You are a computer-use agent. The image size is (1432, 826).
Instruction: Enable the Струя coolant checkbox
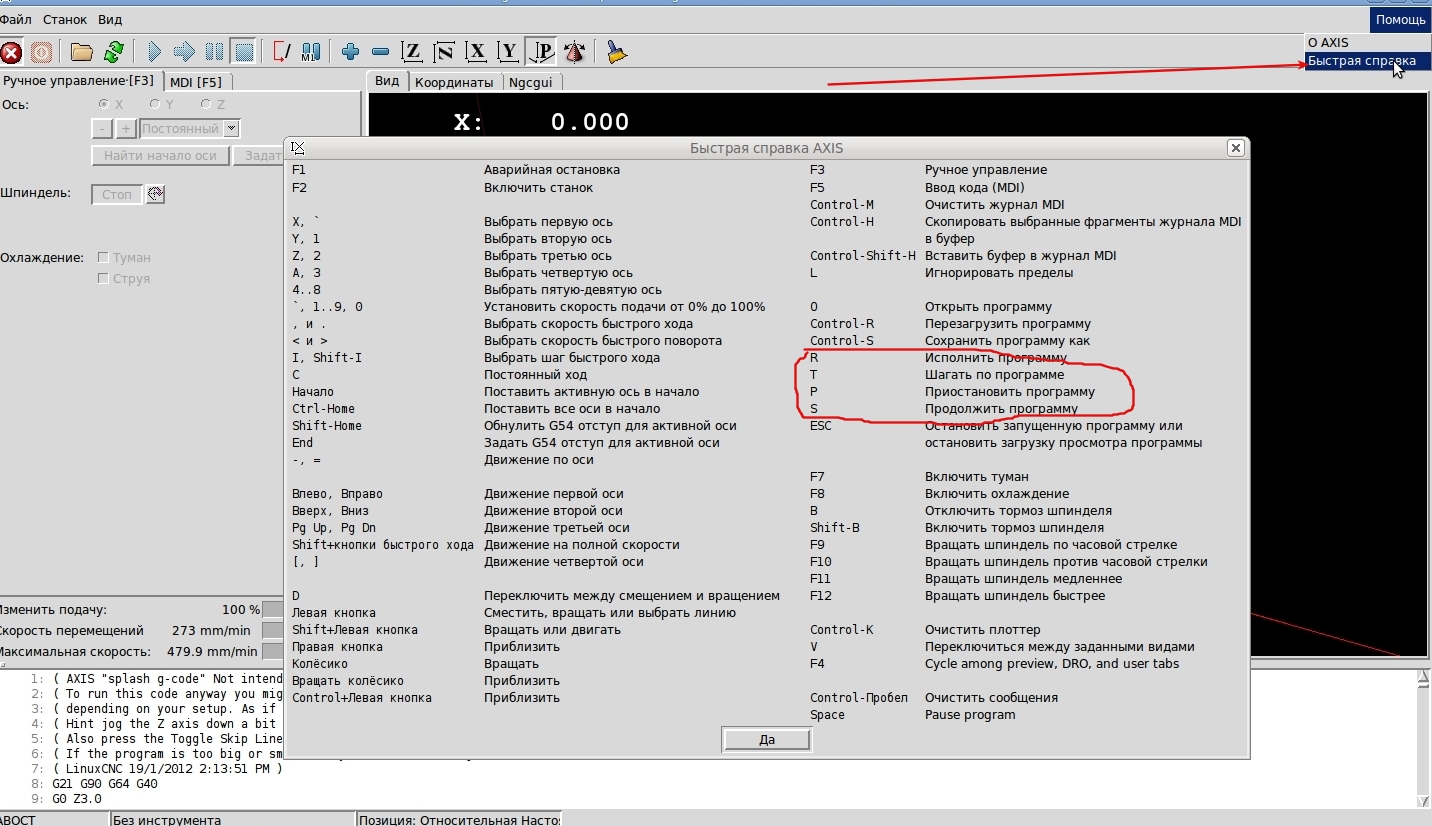pos(103,278)
